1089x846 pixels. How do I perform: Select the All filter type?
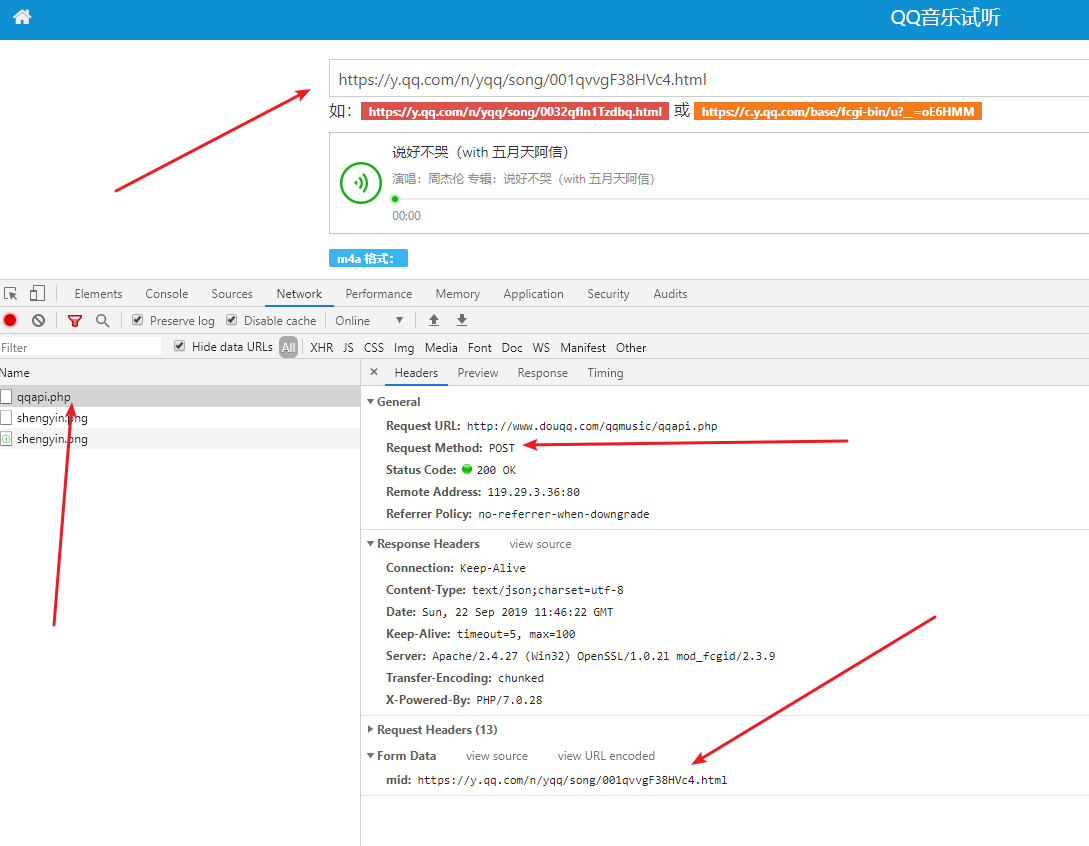tap(289, 347)
